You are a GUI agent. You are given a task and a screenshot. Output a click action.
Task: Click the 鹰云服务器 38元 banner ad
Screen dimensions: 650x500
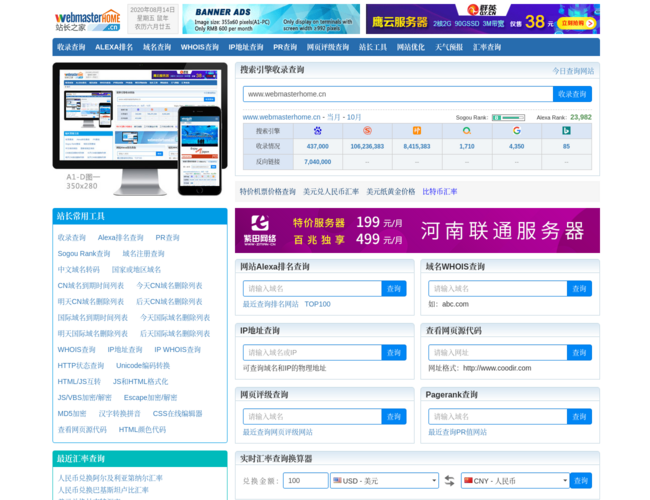point(483,19)
